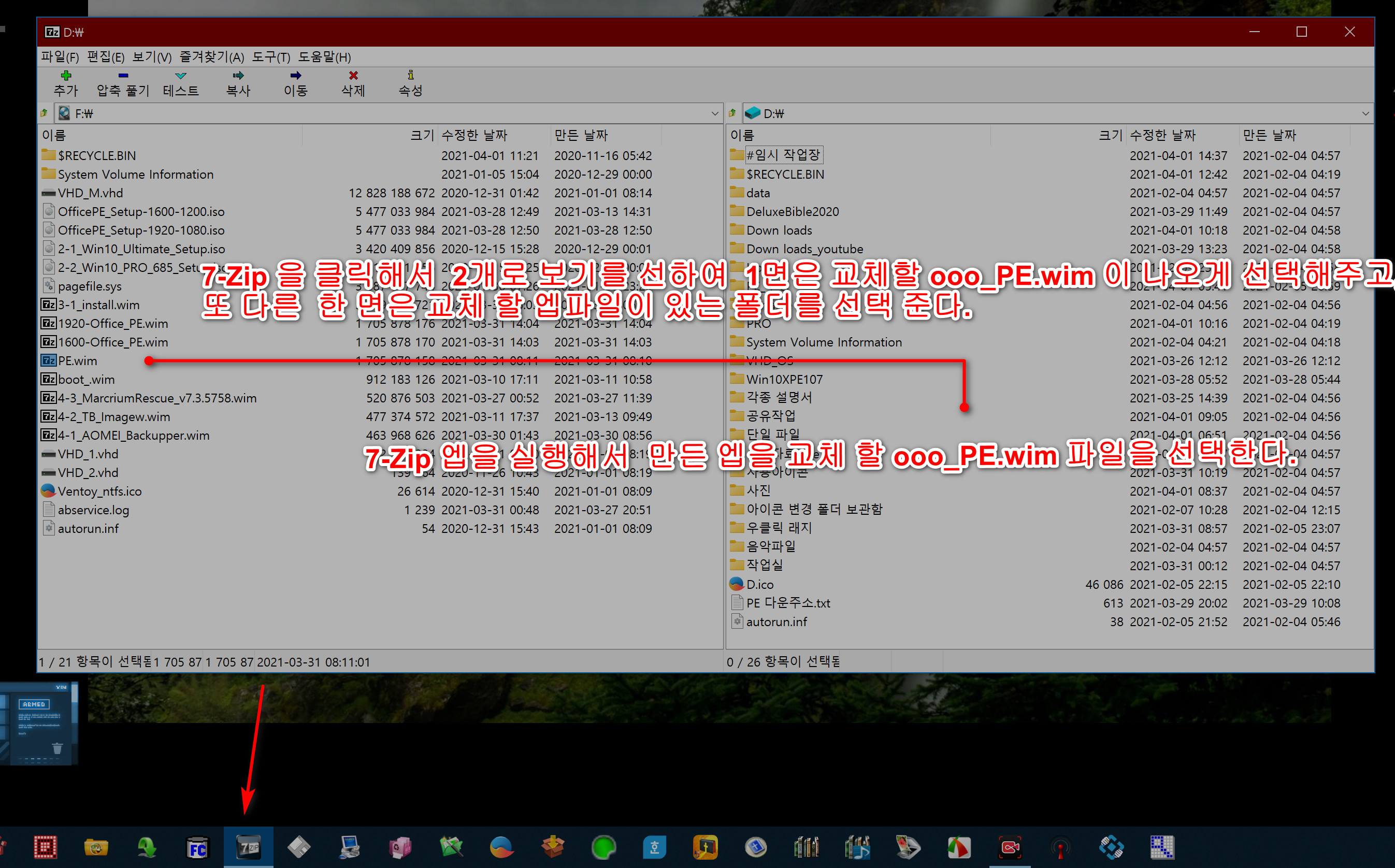Select the DeluxeBible2020 folder
1395x868 pixels.
coord(792,211)
